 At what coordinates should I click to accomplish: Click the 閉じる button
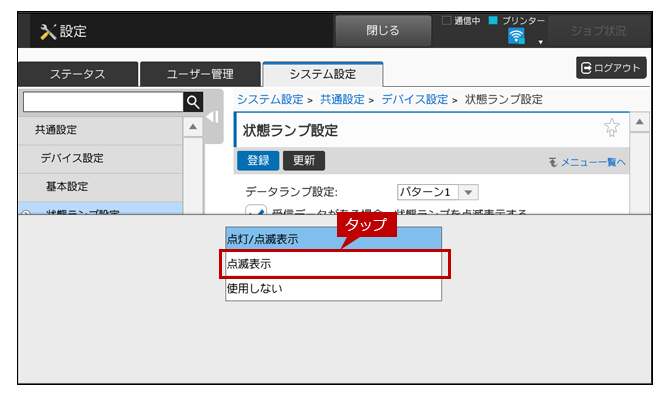383,30
